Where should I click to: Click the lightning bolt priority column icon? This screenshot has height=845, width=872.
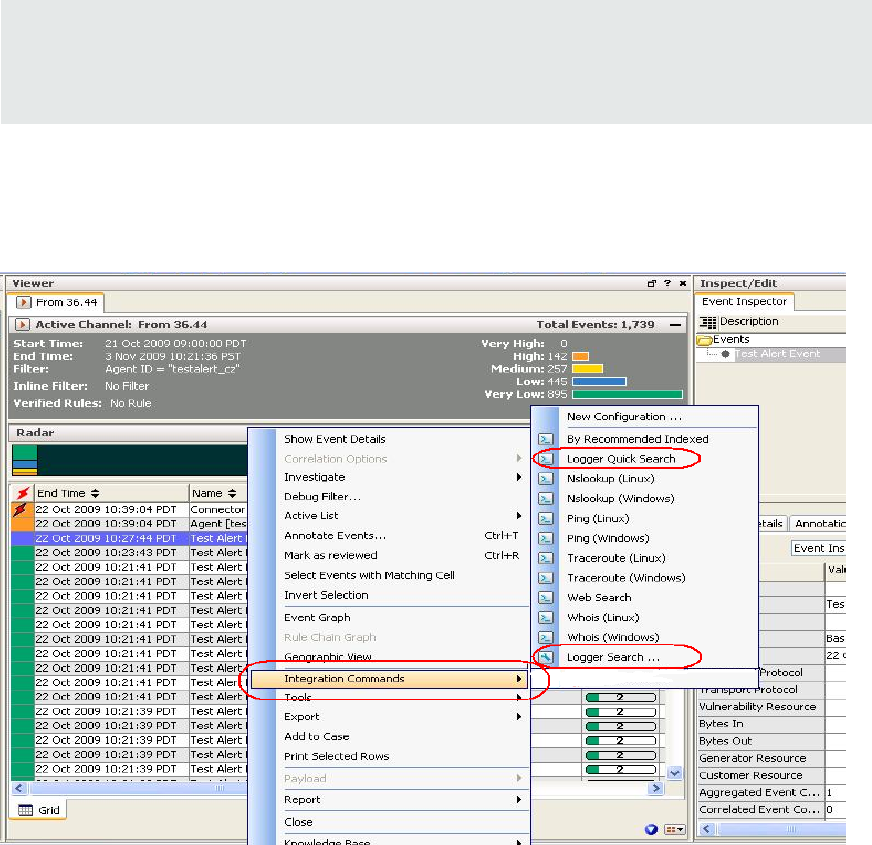coord(22,493)
